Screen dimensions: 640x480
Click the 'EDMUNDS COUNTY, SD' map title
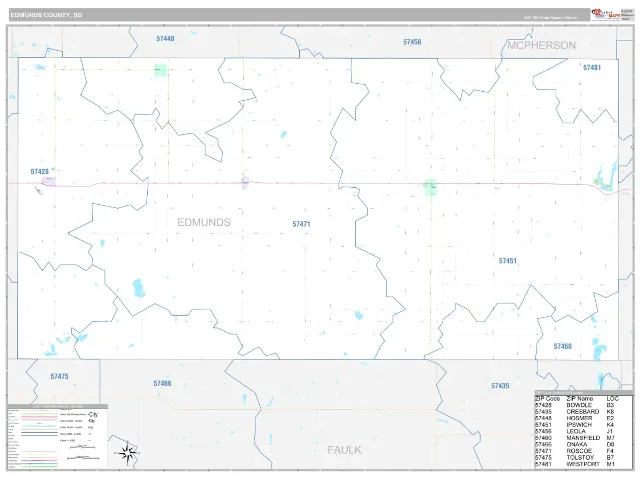click(46, 15)
